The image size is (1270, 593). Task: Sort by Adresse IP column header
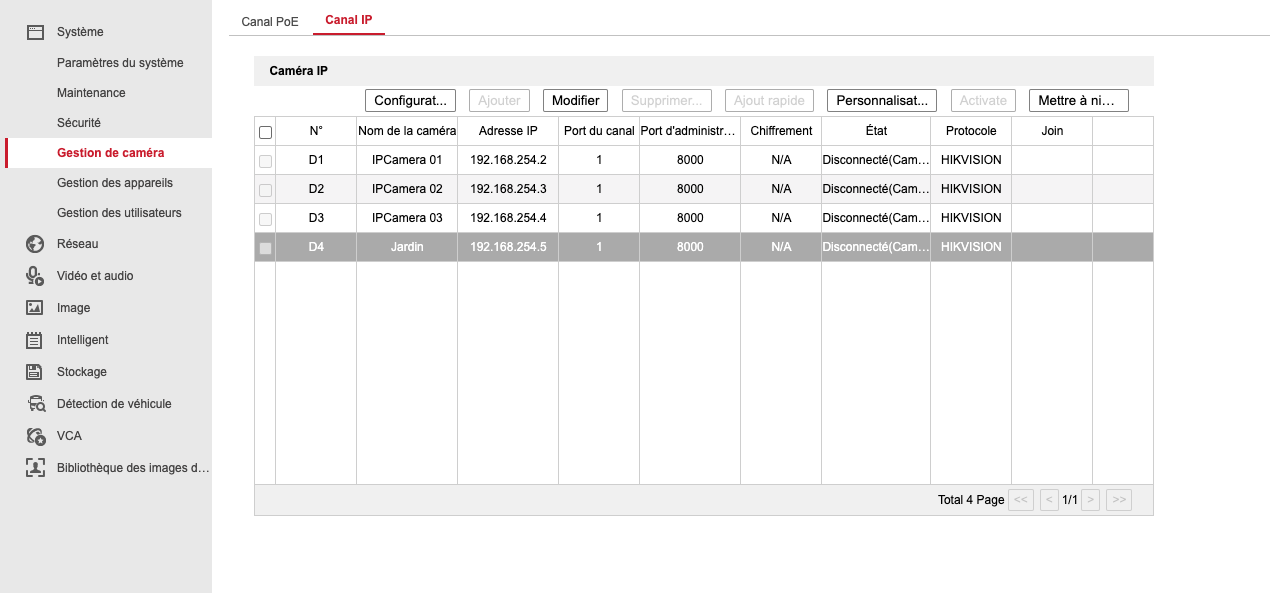point(508,131)
